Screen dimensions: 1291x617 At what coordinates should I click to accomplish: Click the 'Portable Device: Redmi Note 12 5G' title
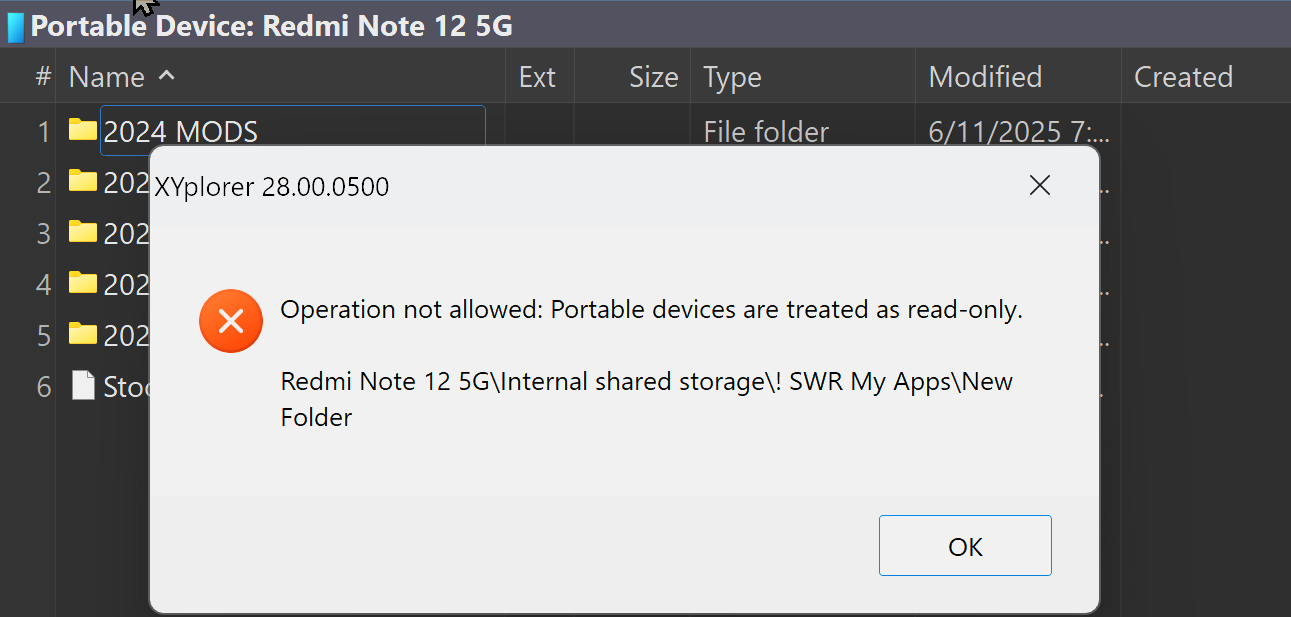271,26
